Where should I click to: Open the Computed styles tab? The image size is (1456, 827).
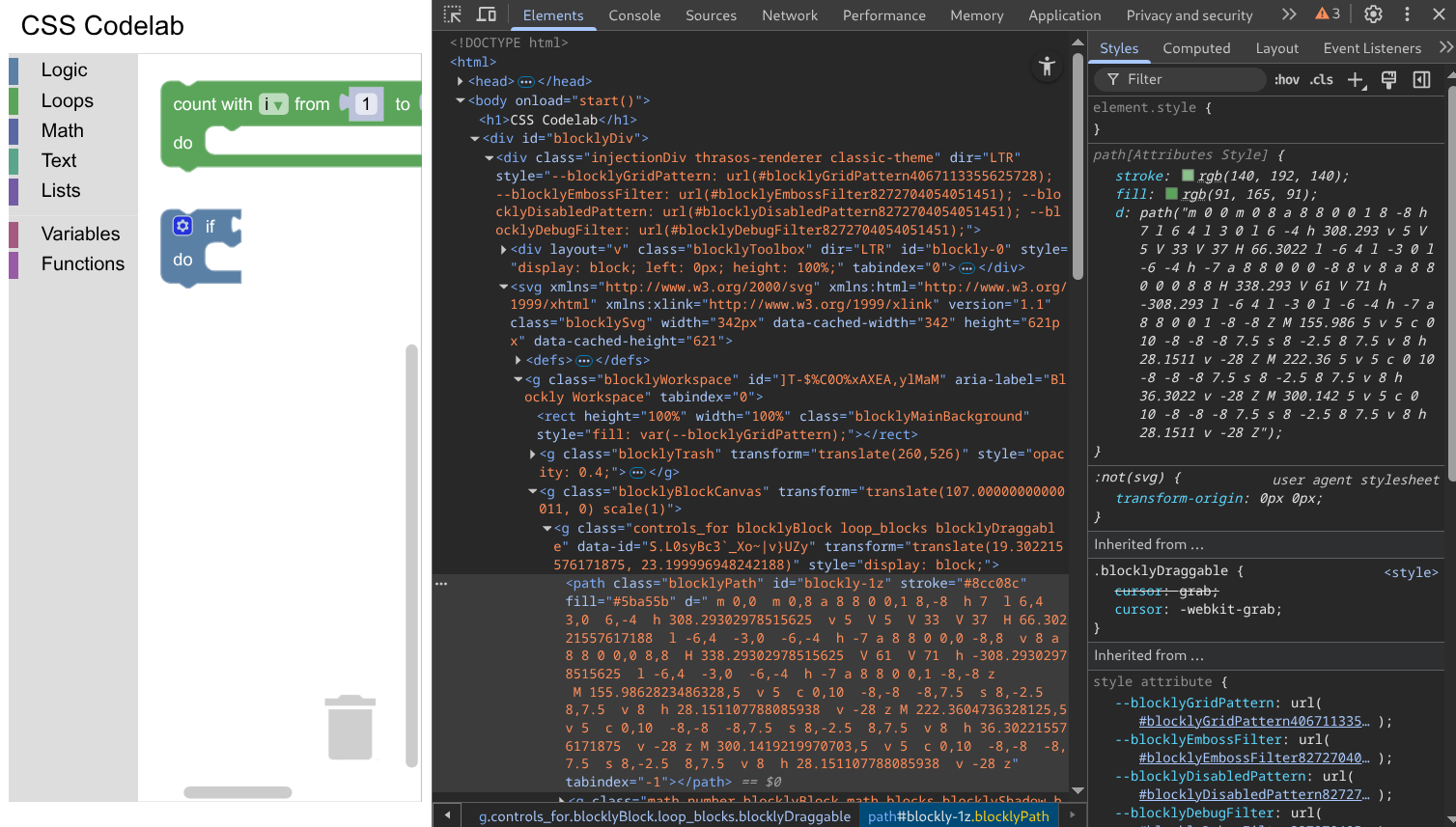(x=1197, y=48)
